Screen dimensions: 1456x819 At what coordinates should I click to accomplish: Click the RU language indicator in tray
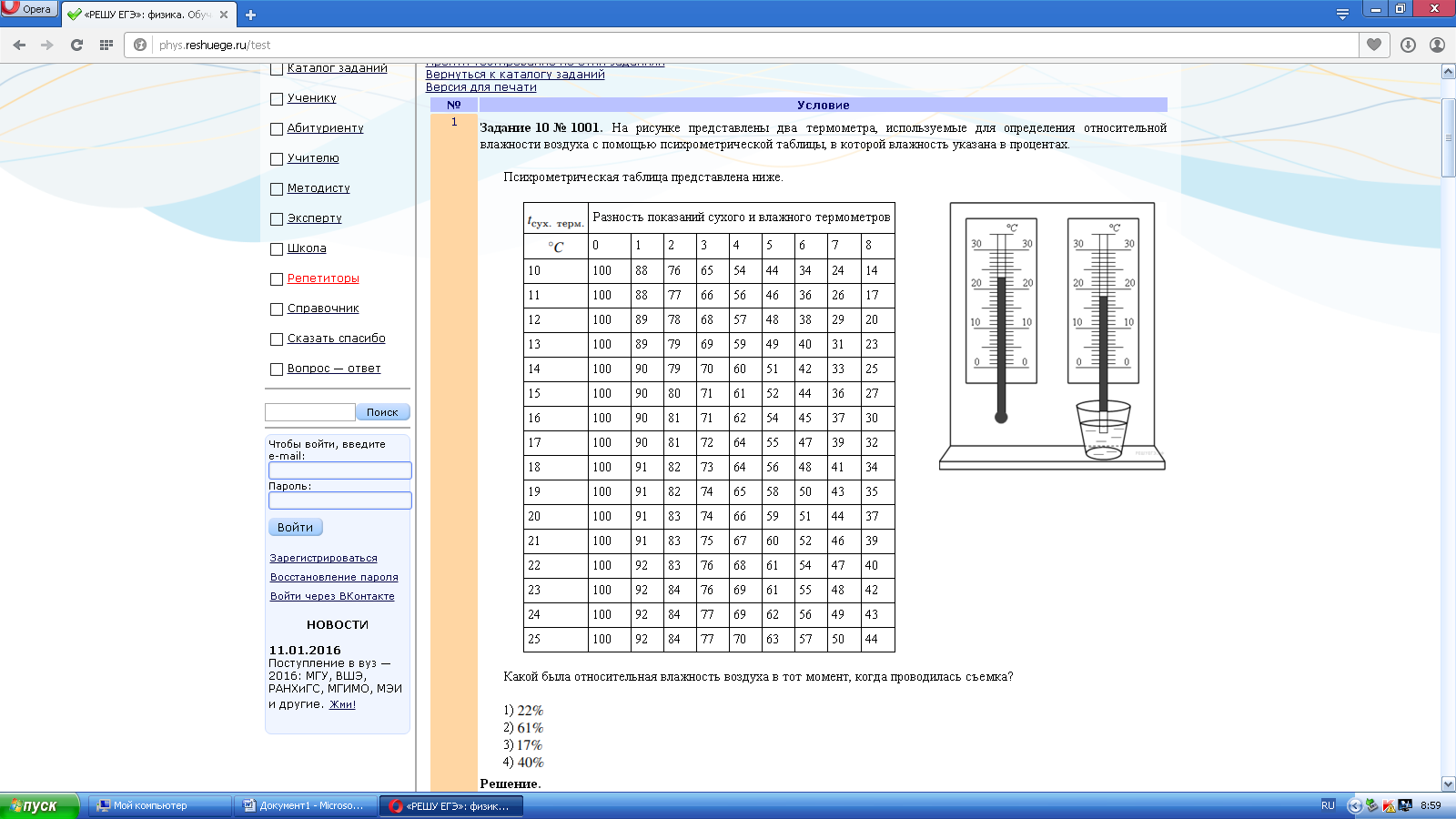1328,805
